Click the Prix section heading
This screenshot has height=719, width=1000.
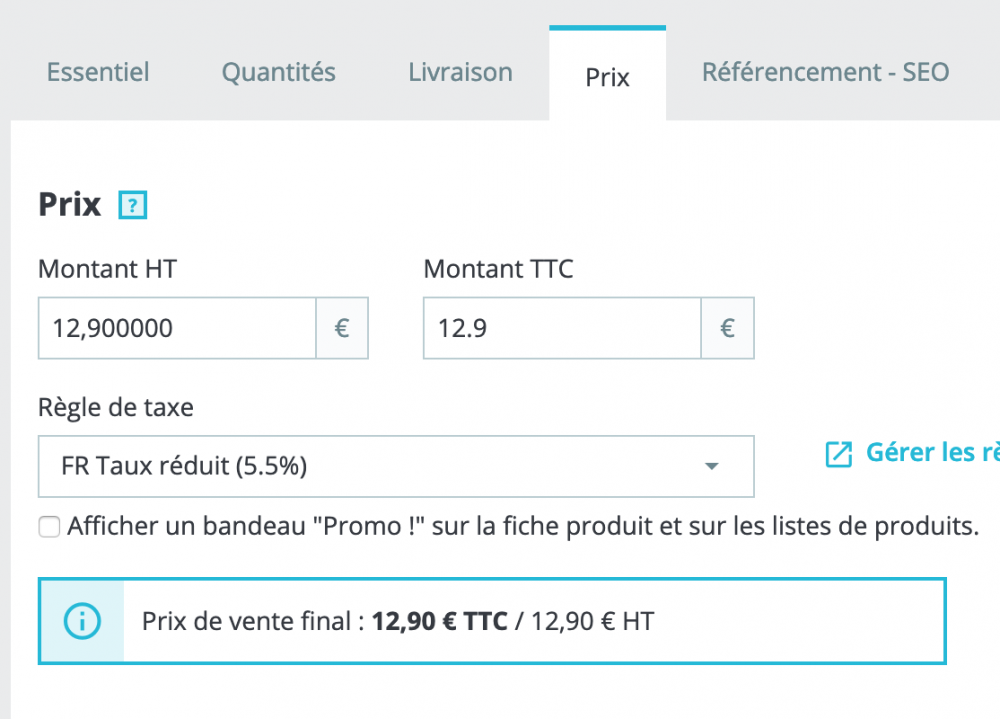point(70,205)
